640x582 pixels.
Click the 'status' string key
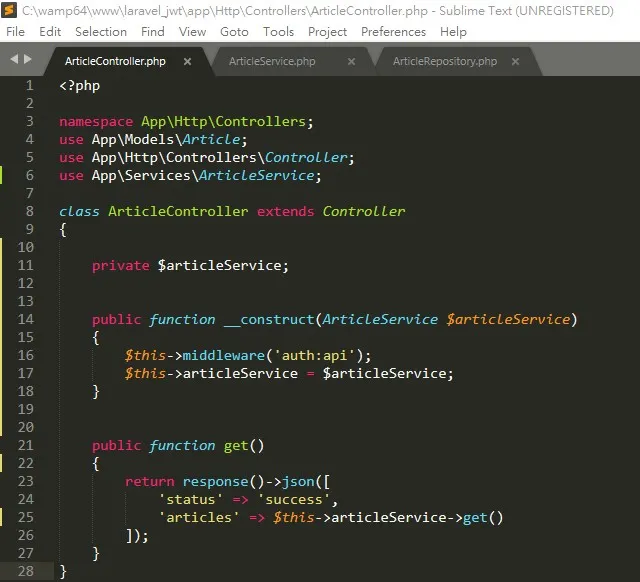pos(191,500)
